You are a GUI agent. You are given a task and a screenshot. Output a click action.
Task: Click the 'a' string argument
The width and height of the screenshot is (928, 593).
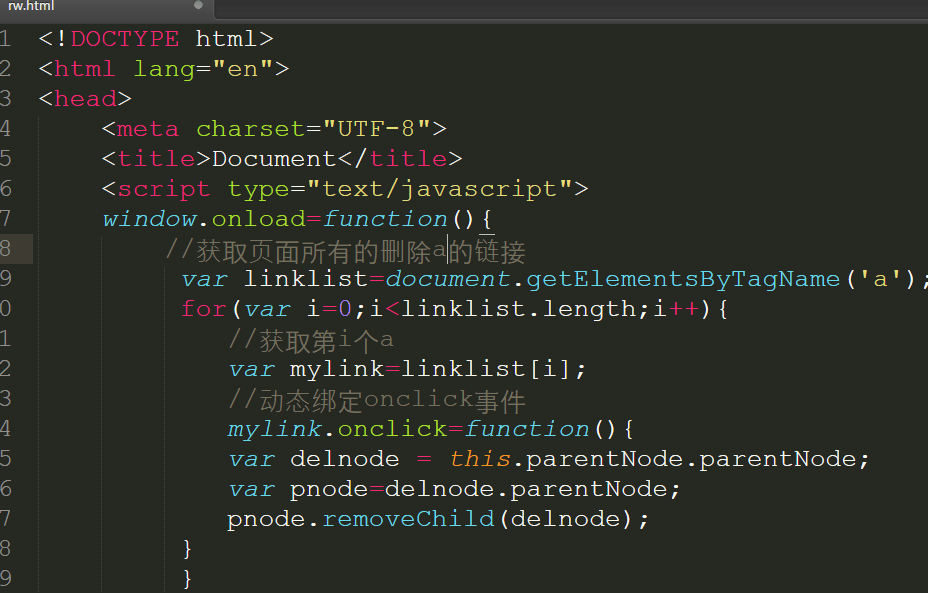pyautogui.click(x=880, y=279)
